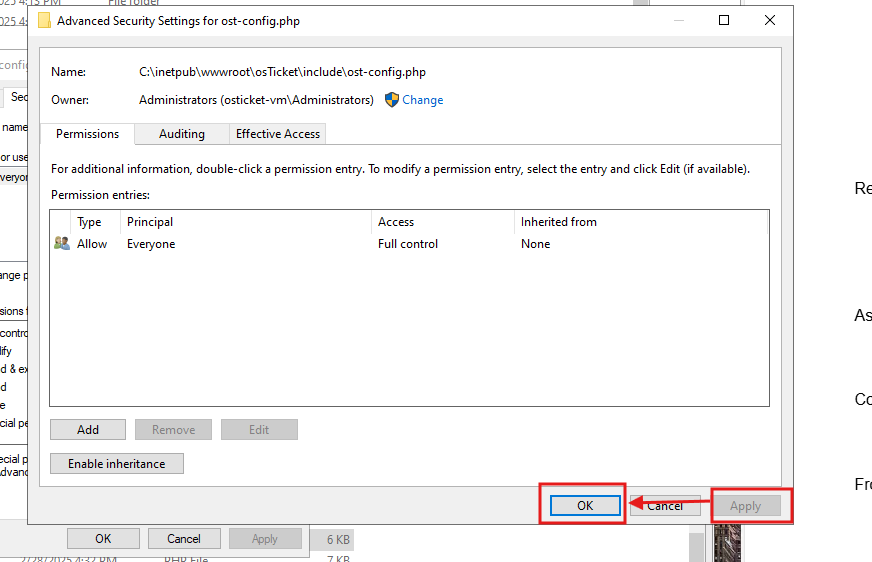Viewport: 872px width, 562px height.
Task: Click the shield icon next to Change
Action: point(392,100)
